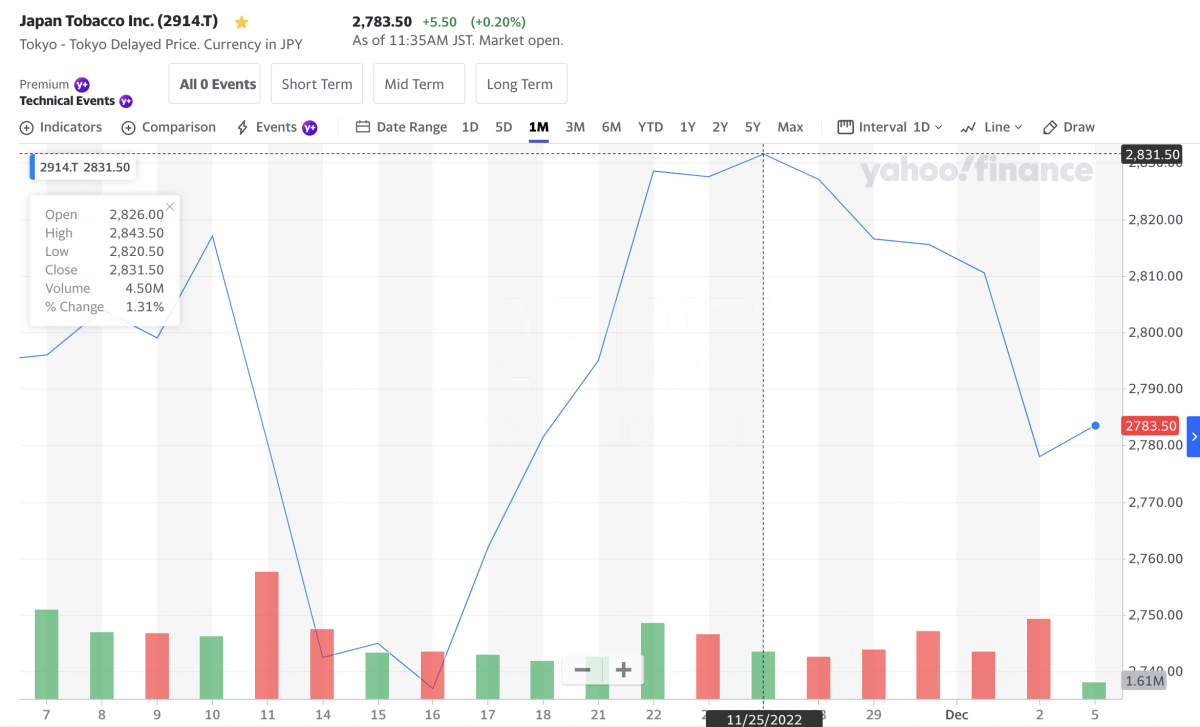Screen dimensions: 1200x727
Task: Close the OHLC price tooltip
Action: (170, 207)
